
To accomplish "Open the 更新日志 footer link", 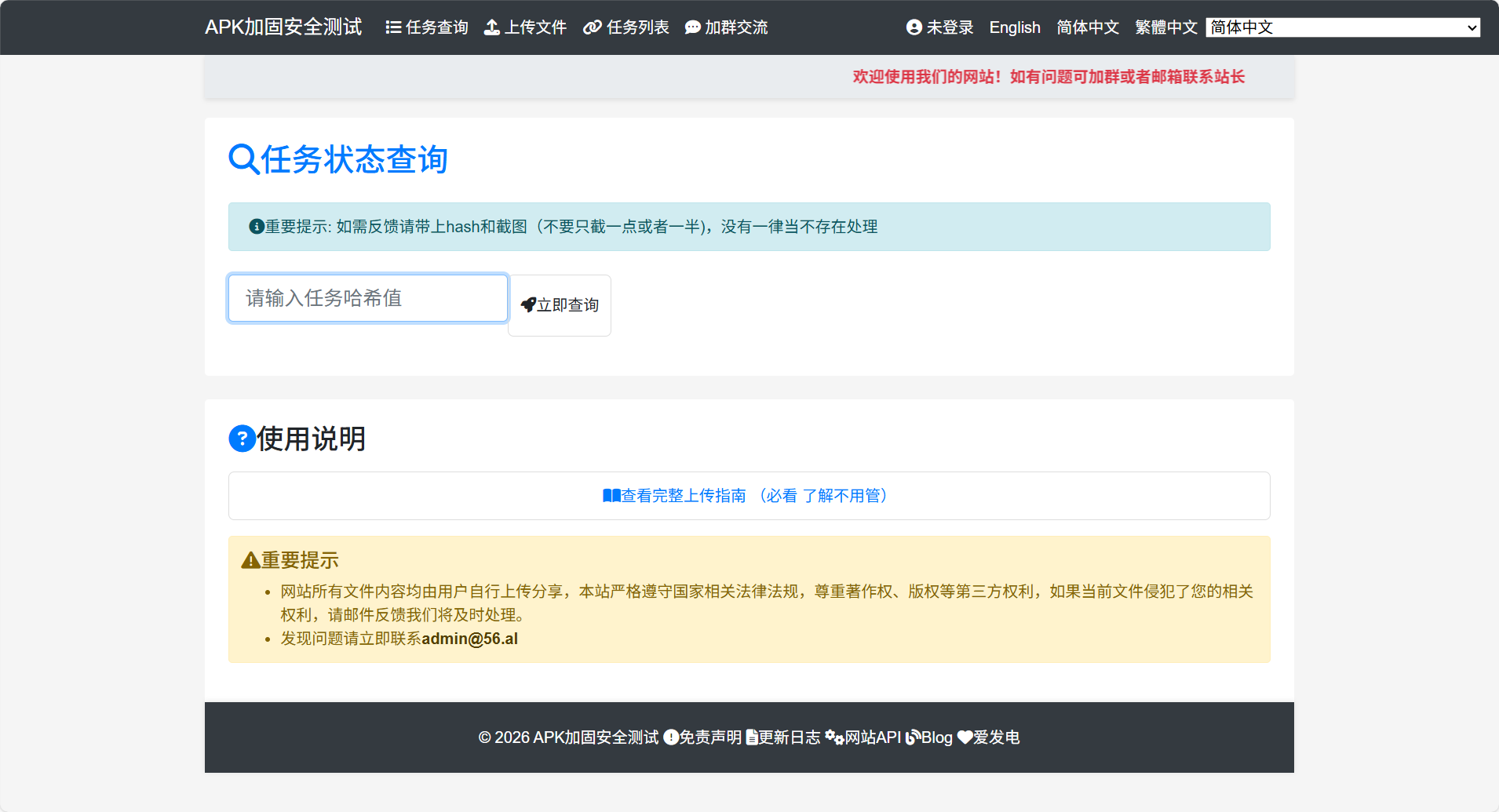I will (789, 737).
